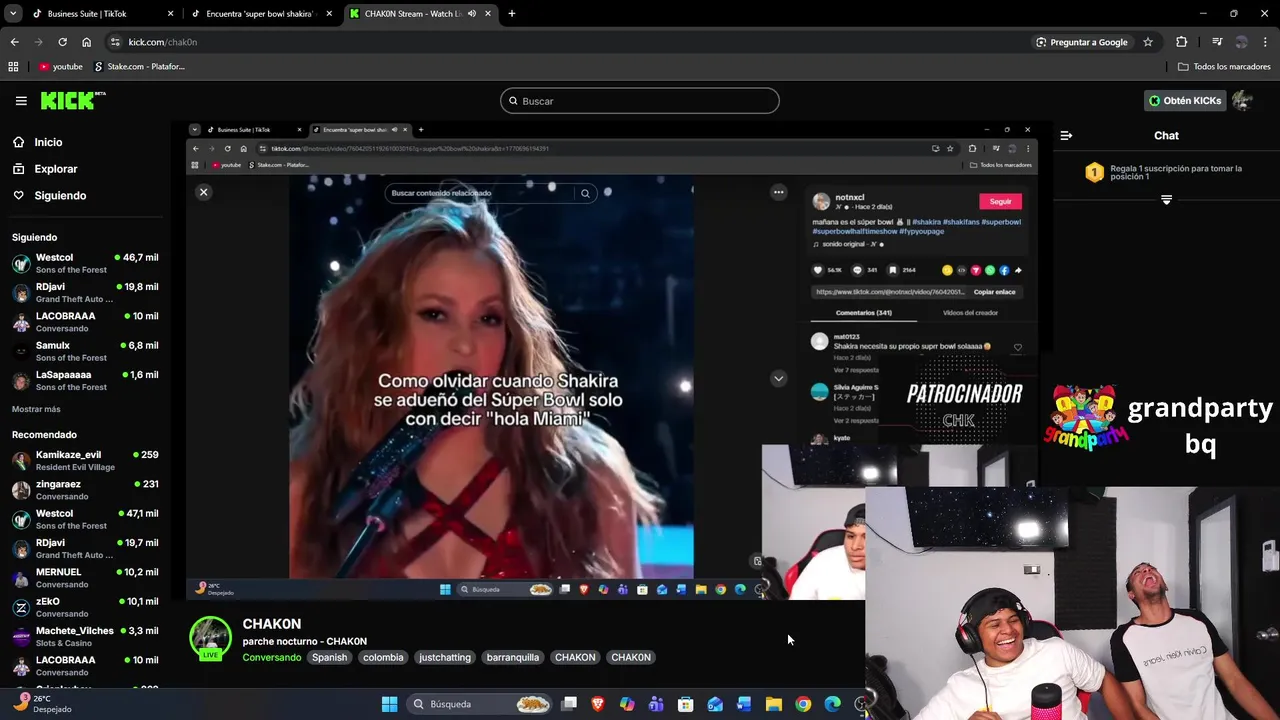
Task: Reload the page in Chrome
Action: (62, 42)
